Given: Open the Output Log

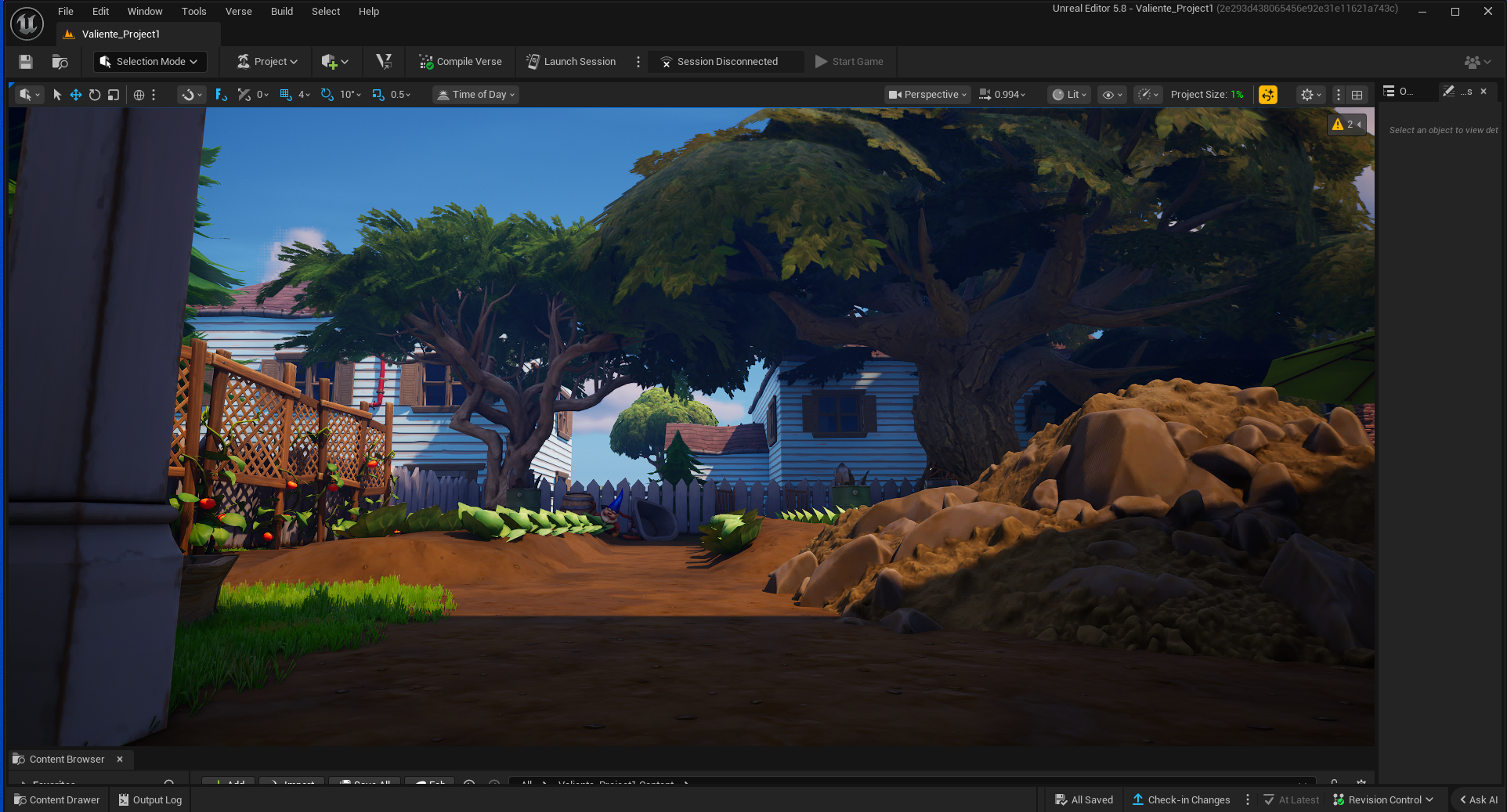Looking at the screenshot, I should (x=150, y=800).
